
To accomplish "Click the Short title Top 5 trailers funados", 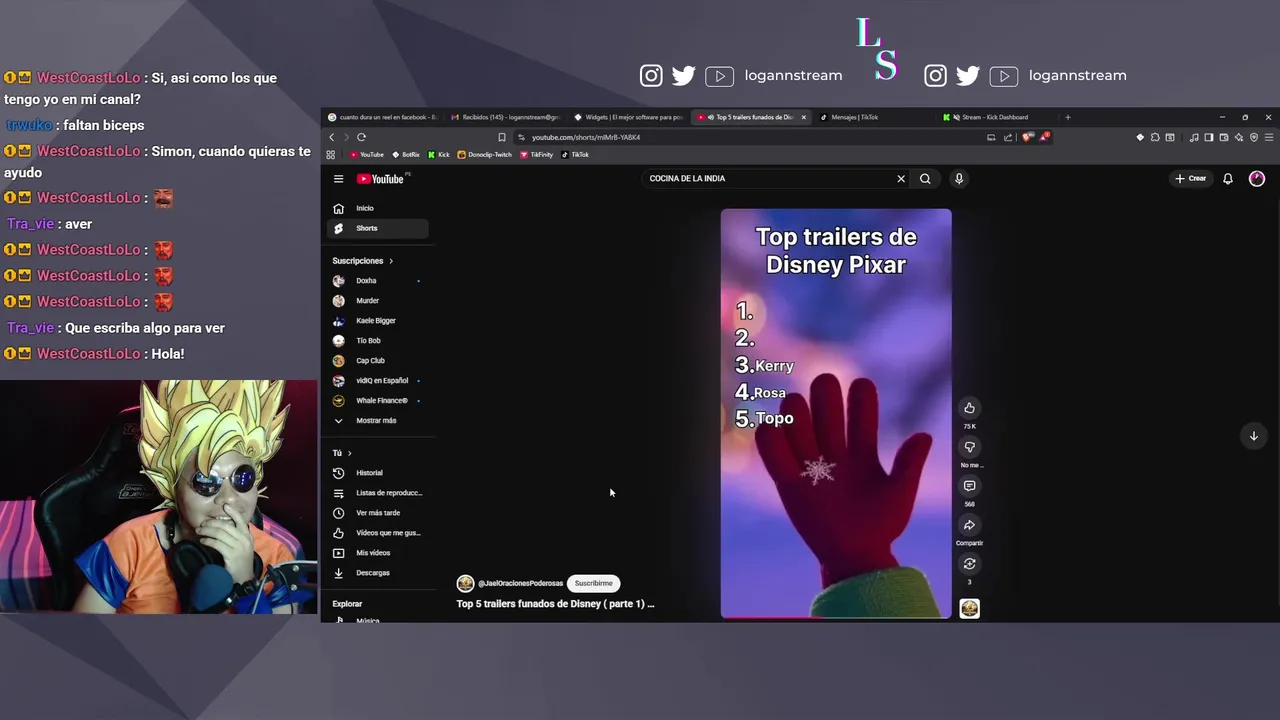I will tap(555, 604).
